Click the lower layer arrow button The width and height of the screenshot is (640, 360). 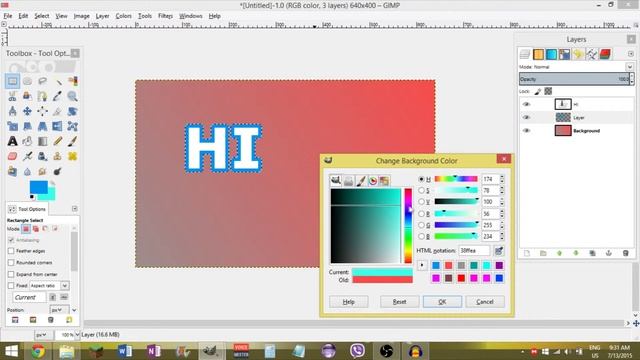[576, 253]
